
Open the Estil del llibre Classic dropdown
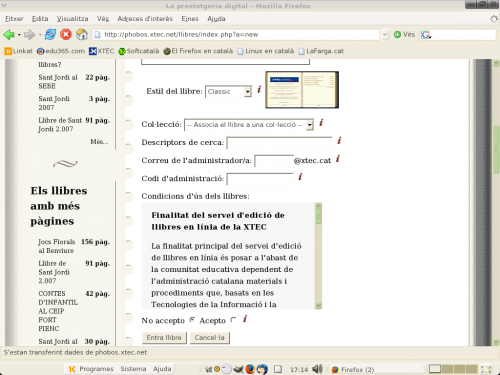pos(228,91)
